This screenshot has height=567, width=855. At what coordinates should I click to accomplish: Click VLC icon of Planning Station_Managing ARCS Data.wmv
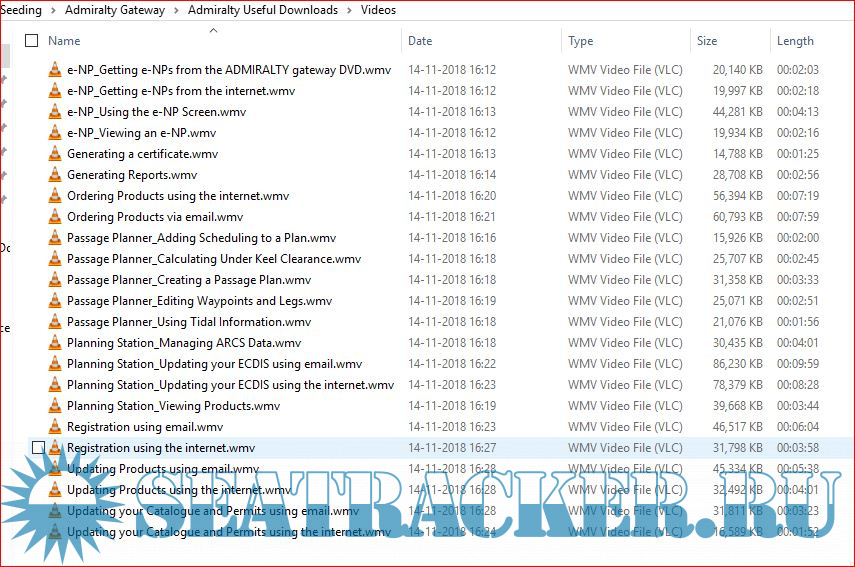point(55,343)
